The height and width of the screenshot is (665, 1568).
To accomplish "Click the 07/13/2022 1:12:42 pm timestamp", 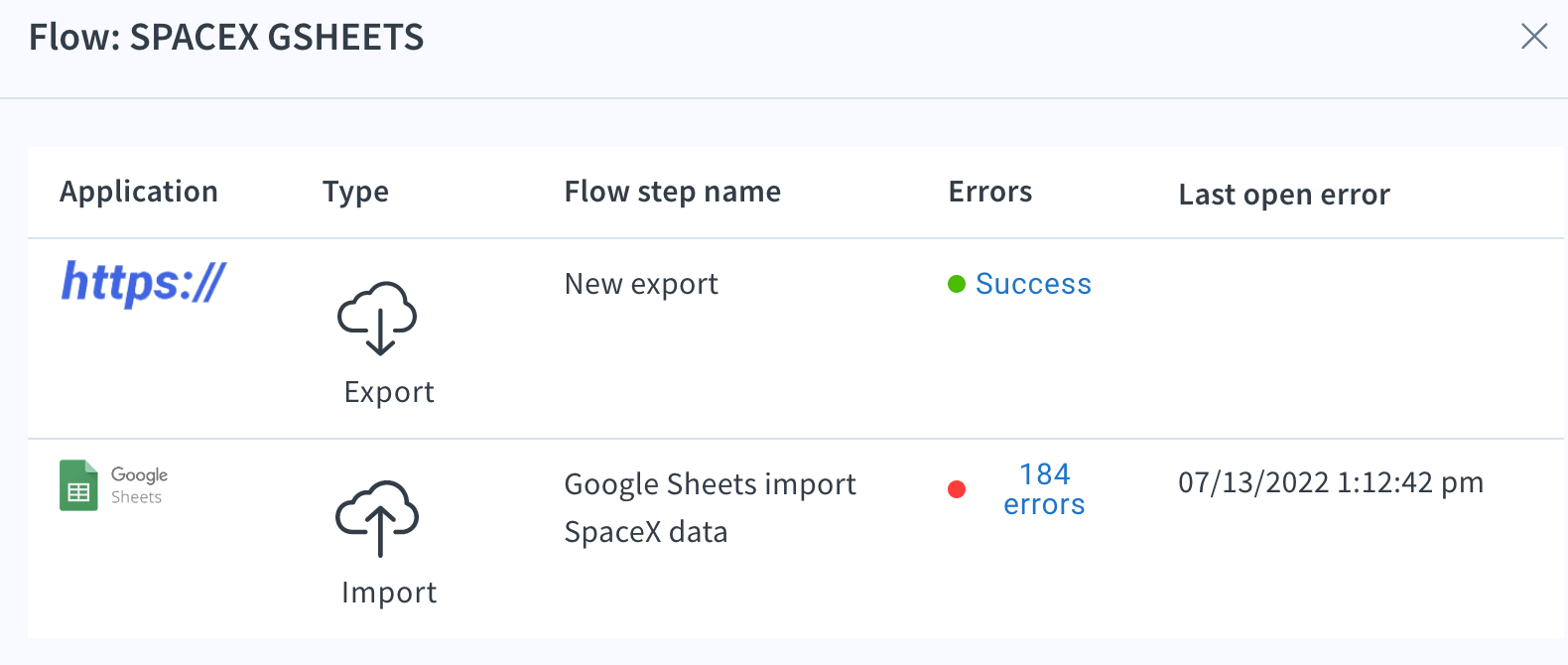I will tap(1331, 482).
